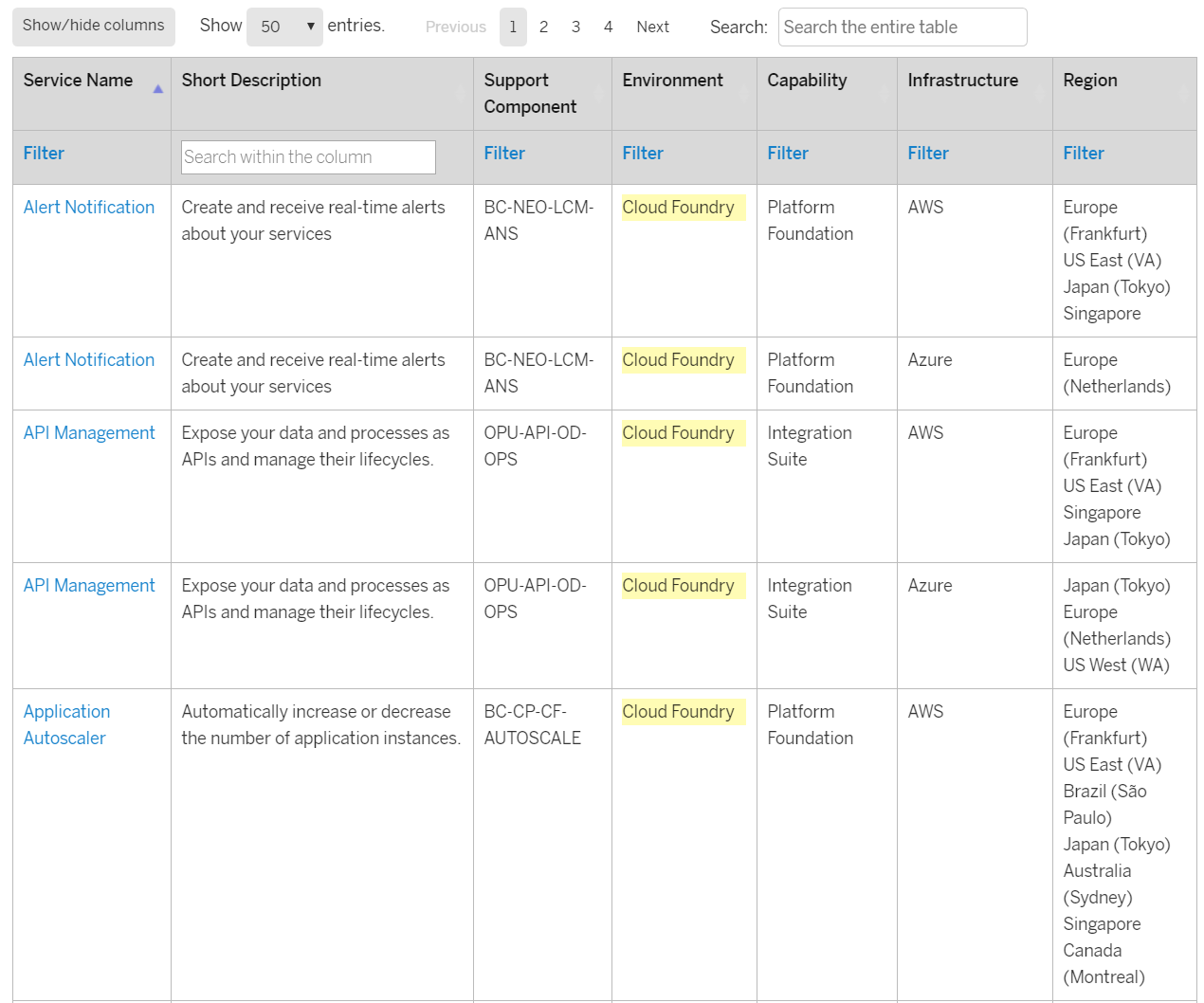Sort by the Infrastructure column header
This screenshot has height=1003, width=1204.
pyautogui.click(x=975, y=94)
